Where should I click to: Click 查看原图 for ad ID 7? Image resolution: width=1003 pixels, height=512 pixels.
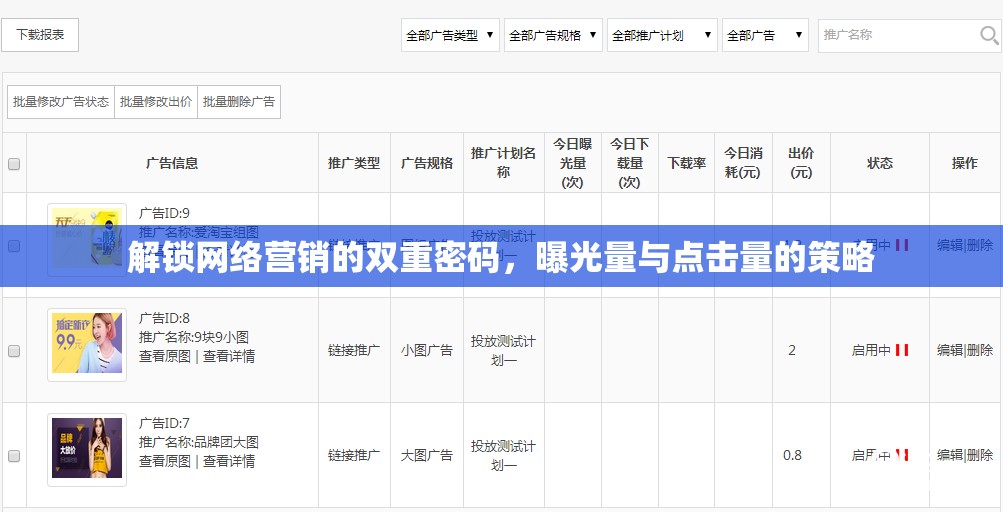coord(165,461)
